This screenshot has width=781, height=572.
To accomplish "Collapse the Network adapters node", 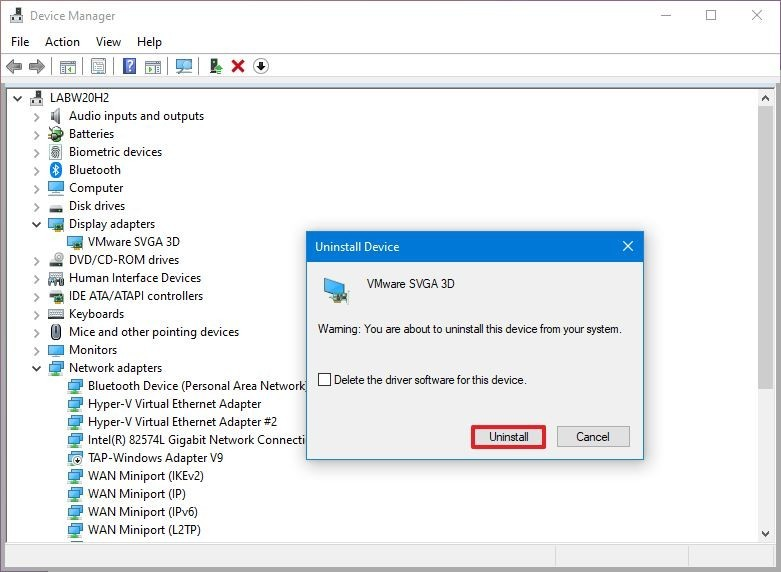I will (x=36, y=368).
